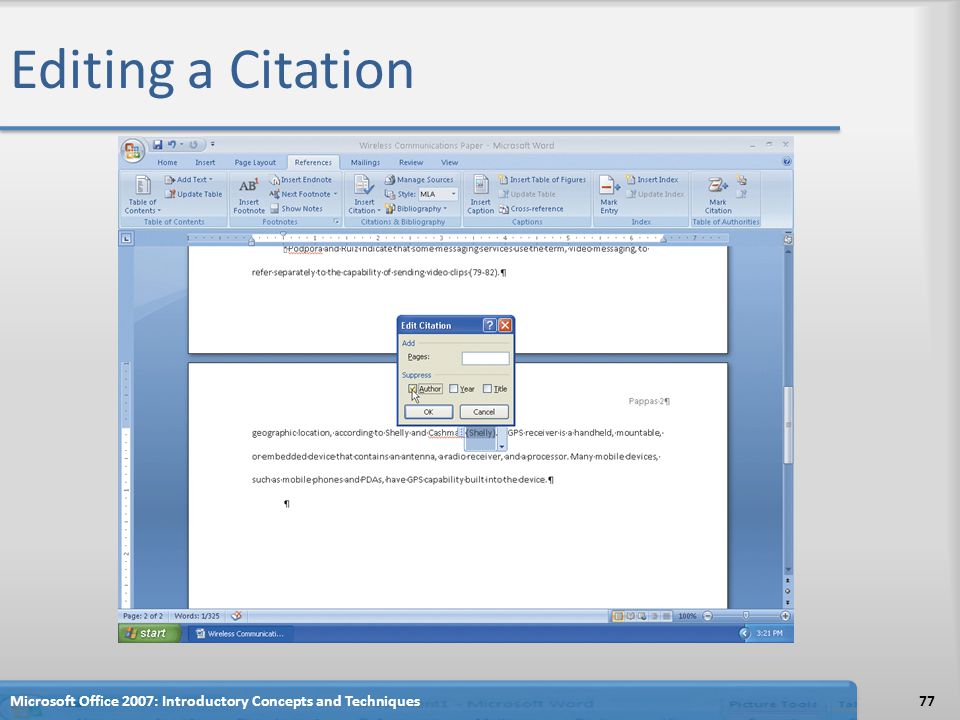Viewport: 960px width, 720px height.
Task: Click Insert Table of Figures
Action: (542, 179)
